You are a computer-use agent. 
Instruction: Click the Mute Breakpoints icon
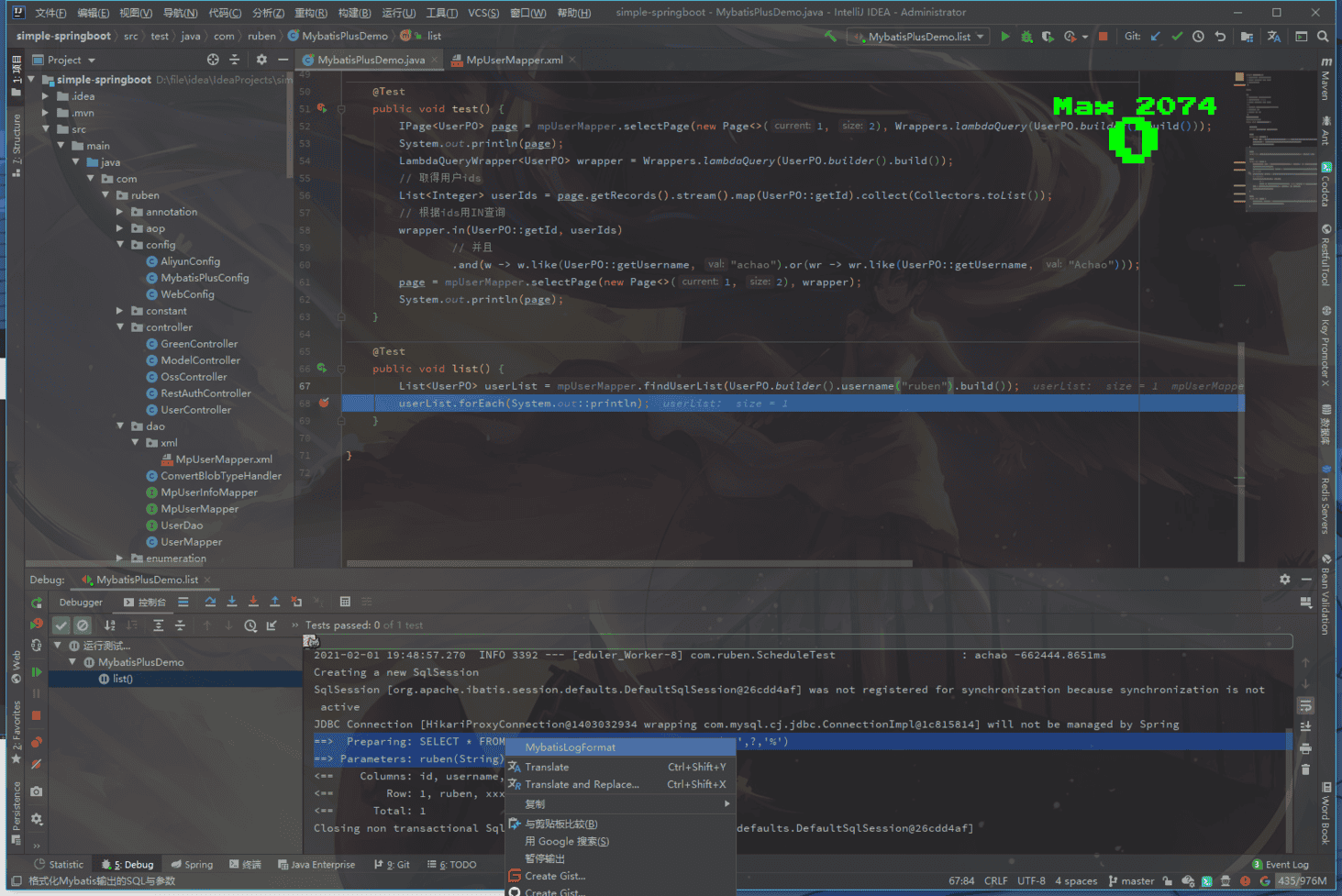(37, 763)
